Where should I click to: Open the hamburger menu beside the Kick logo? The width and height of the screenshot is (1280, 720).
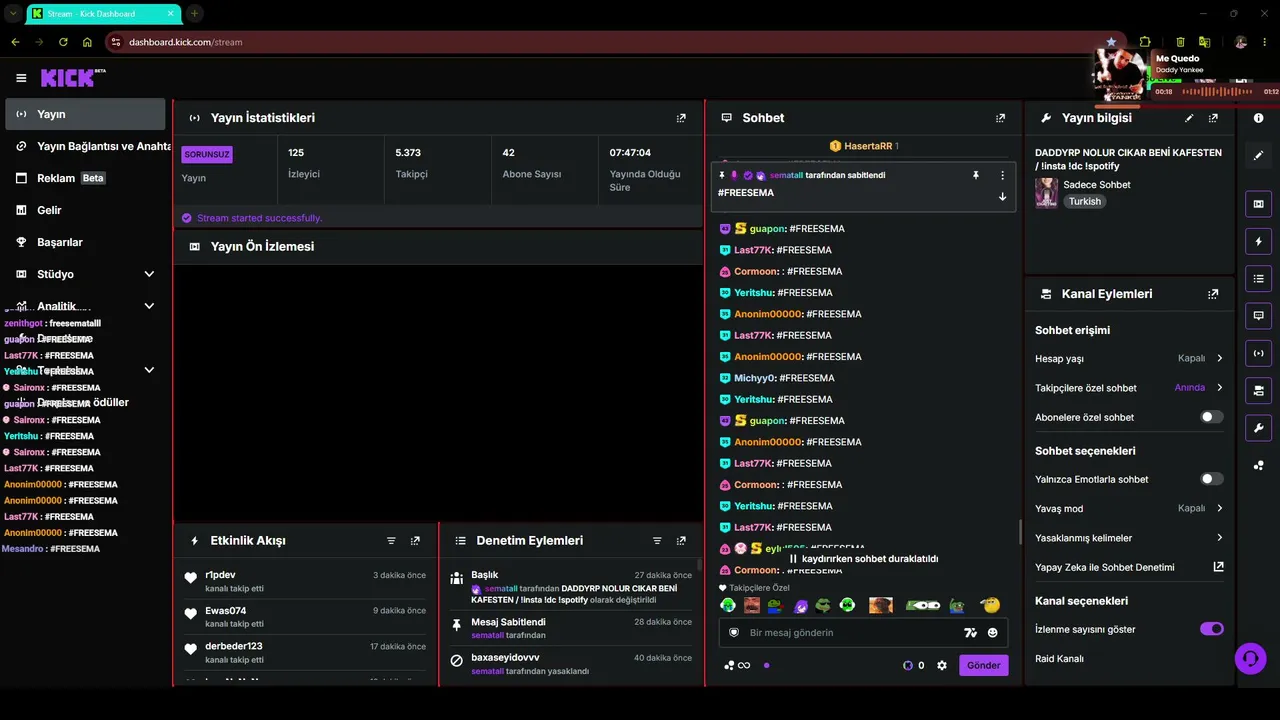[x=21, y=78]
